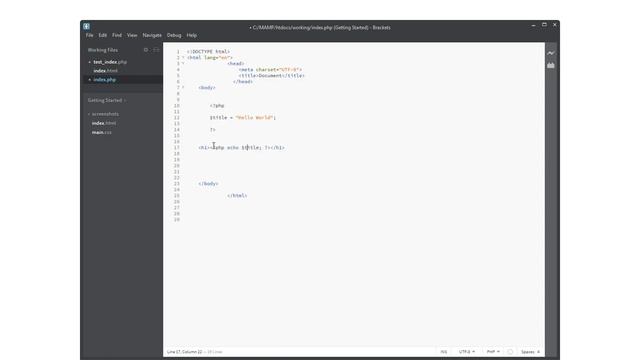Click the html lang="en" tag line
The width and height of the screenshot is (640, 360).
210,58
